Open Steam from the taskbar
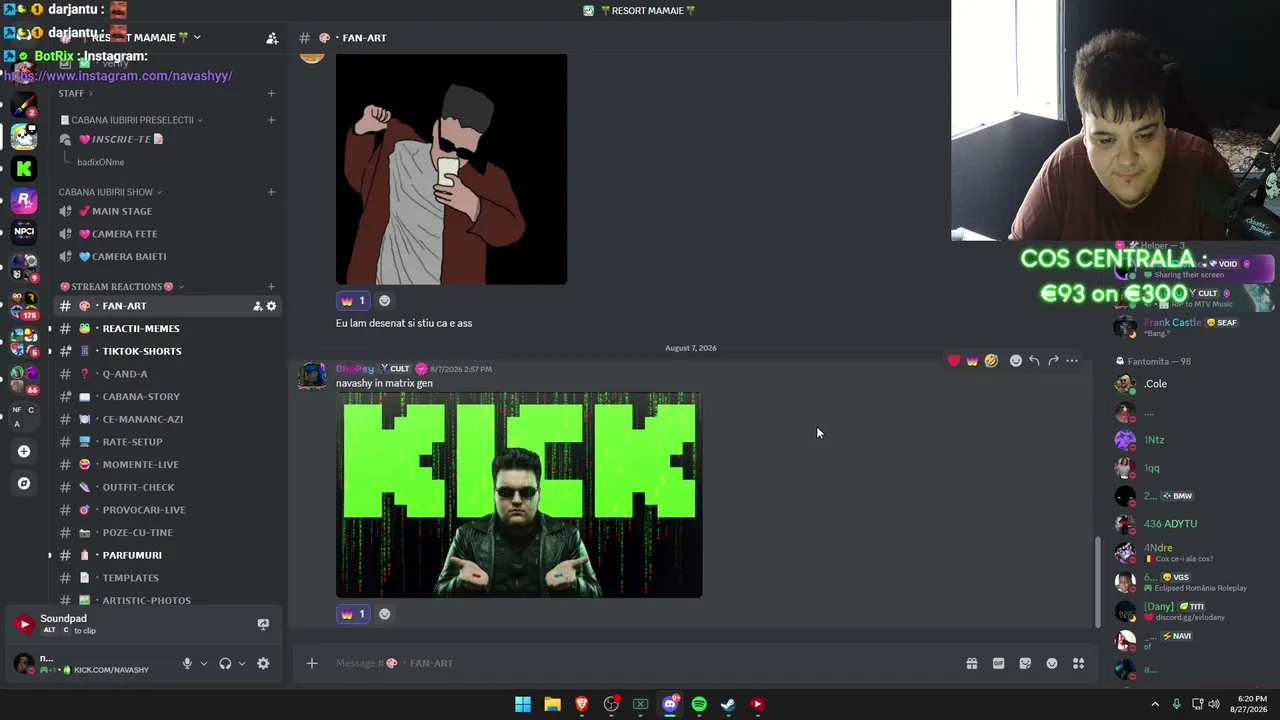Image resolution: width=1280 pixels, height=720 pixels. coord(728,704)
